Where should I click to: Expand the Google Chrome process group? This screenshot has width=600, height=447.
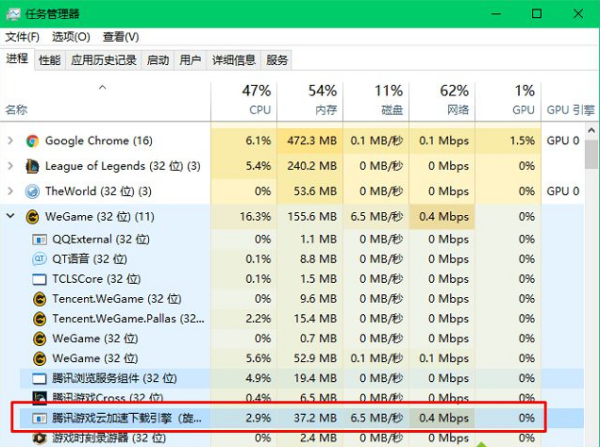pyautogui.click(x=11, y=141)
